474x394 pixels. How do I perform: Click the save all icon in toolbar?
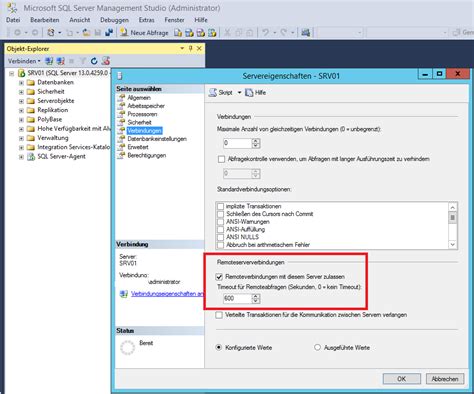(x=109, y=33)
